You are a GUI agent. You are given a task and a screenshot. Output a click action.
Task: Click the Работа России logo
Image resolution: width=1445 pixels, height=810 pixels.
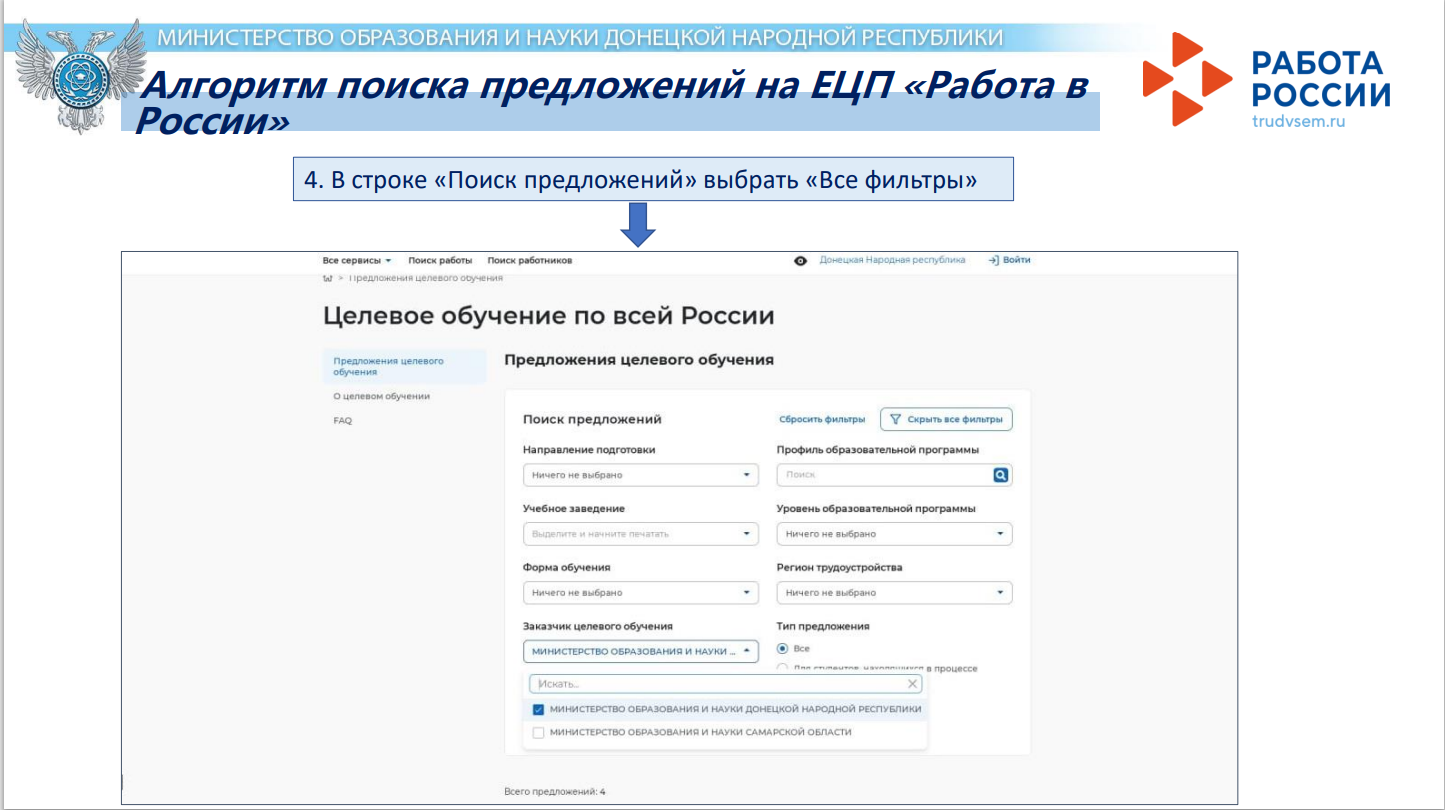1267,79
